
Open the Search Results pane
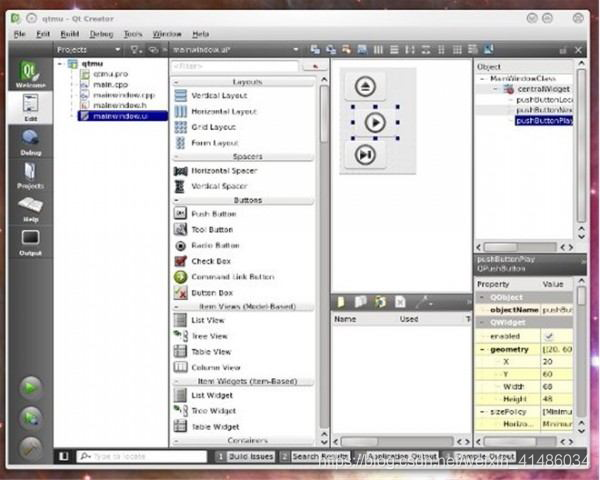coord(315,456)
